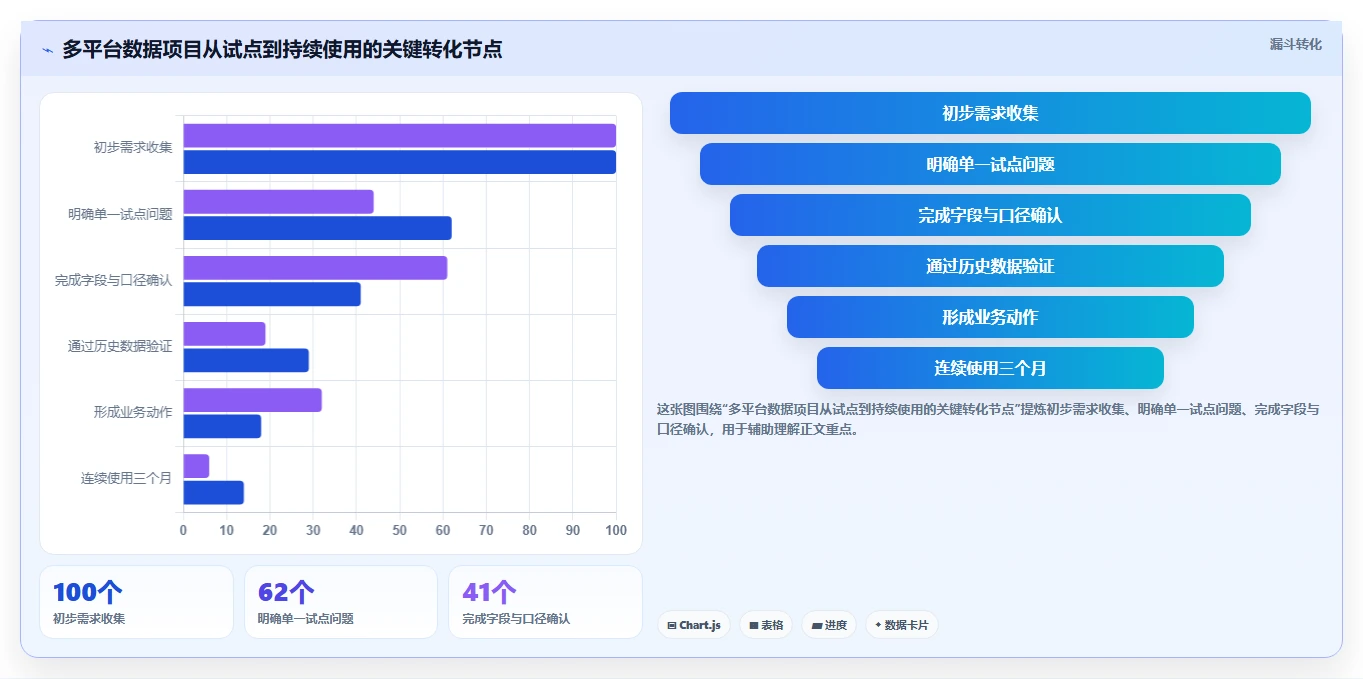1363x679 pixels.
Task: Click the y-axis label 初步需求收集
Action: pos(133,148)
